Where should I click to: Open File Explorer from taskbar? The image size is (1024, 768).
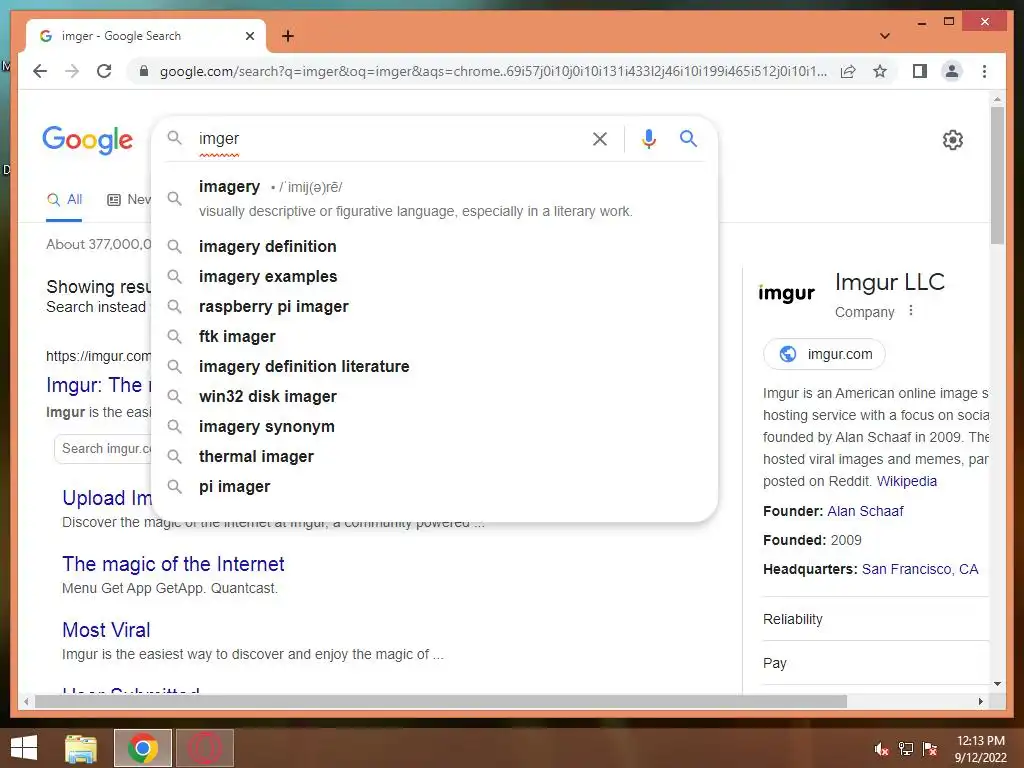pos(81,748)
